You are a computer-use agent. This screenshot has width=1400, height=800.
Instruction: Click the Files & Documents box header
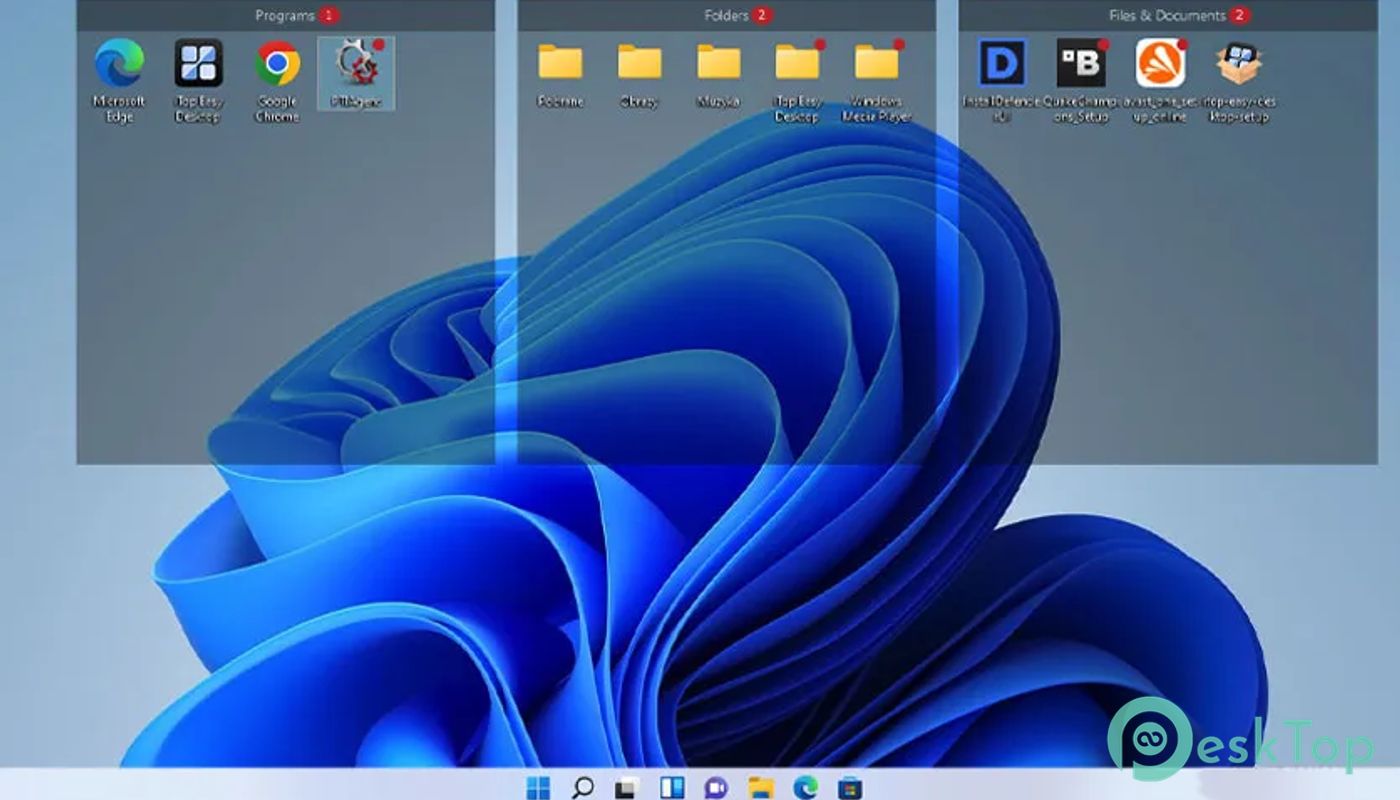coord(1167,15)
